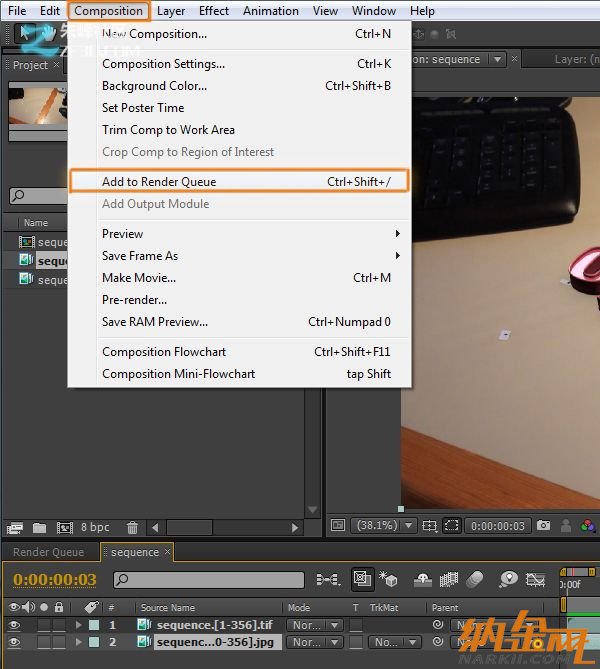Open blending Mode dropdown for layer 2
Image resolution: width=600 pixels, height=669 pixels.
pos(314,642)
